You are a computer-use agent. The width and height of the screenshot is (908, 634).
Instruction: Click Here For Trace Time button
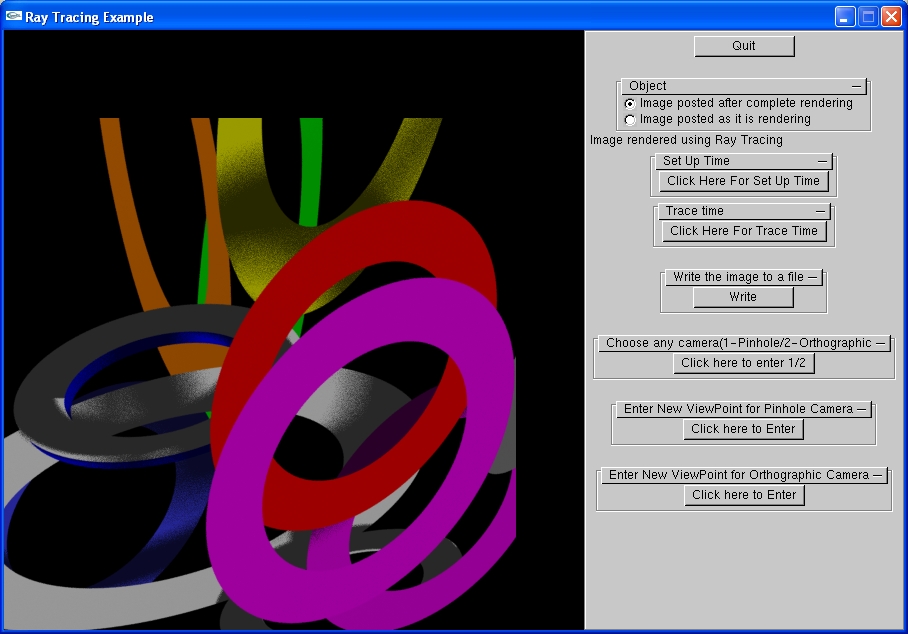tap(744, 231)
